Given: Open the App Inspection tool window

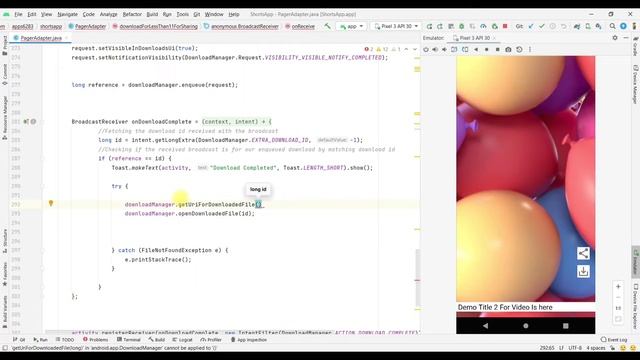Looking at the screenshot, I should click(249, 340).
